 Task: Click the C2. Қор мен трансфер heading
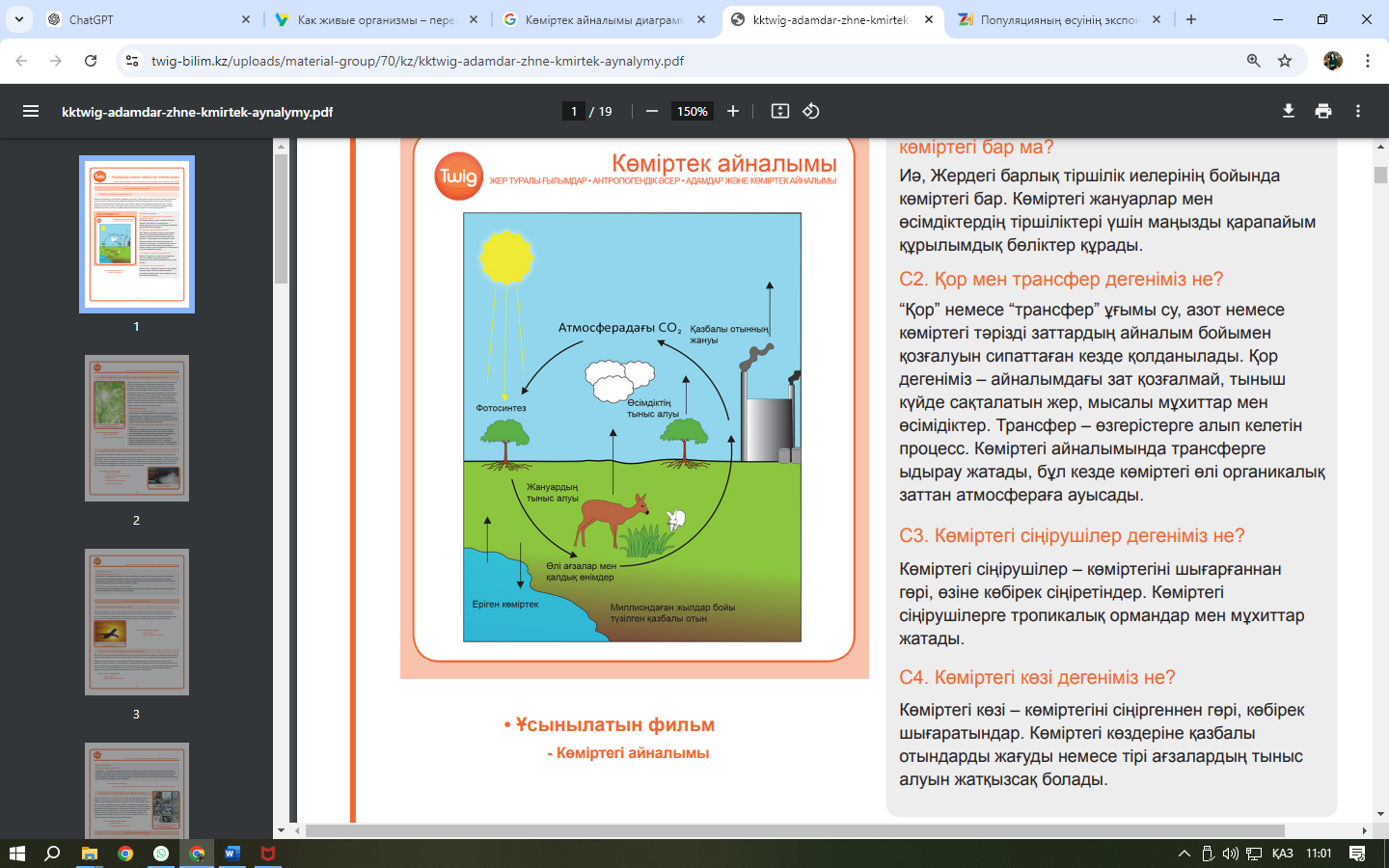pyautogui.click(x=1061, y=279)
